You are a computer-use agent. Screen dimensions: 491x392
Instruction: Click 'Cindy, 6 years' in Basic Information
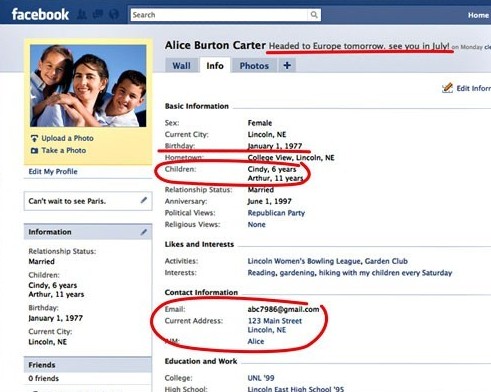click(272, 169)
